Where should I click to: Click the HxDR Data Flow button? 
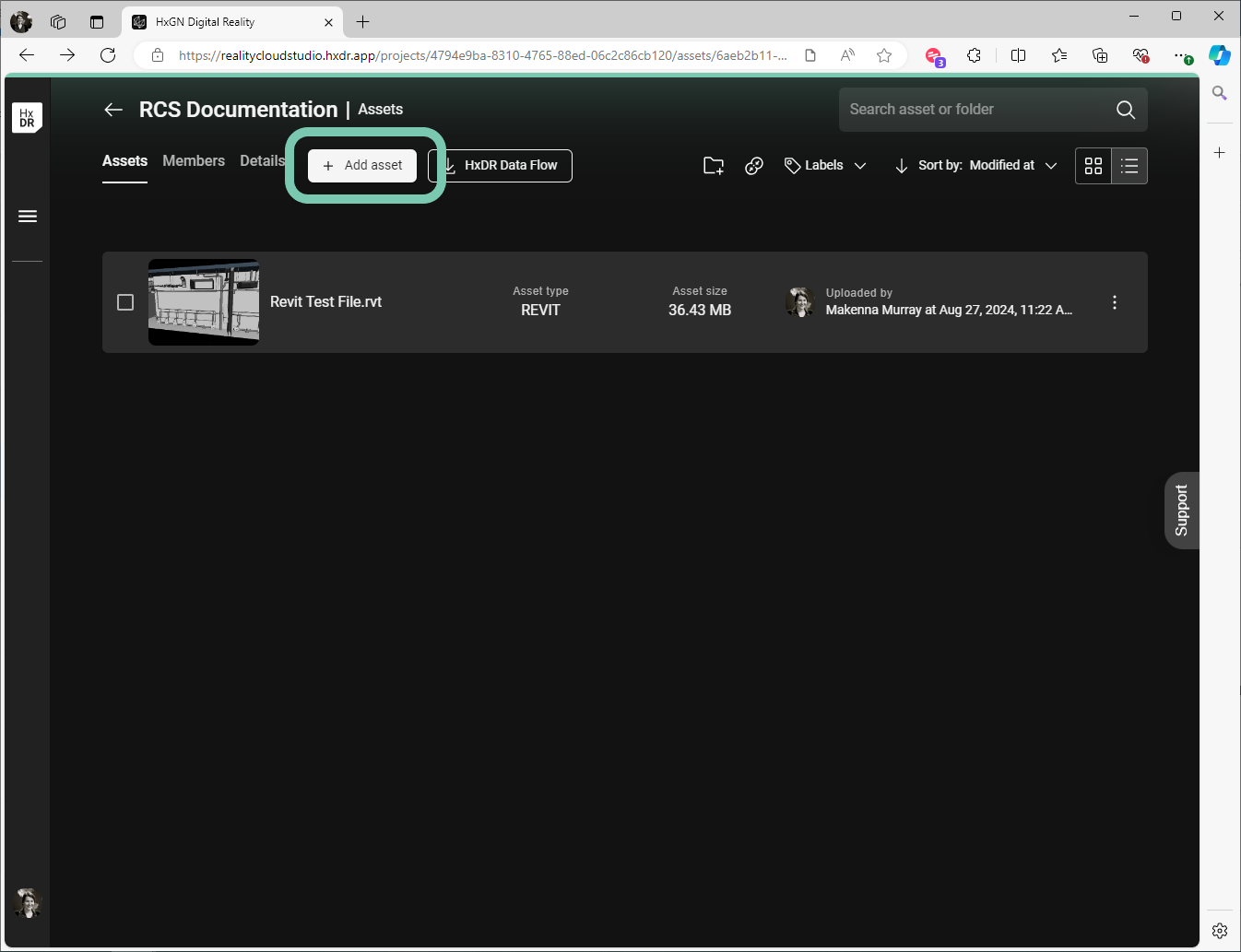[501, 166]
